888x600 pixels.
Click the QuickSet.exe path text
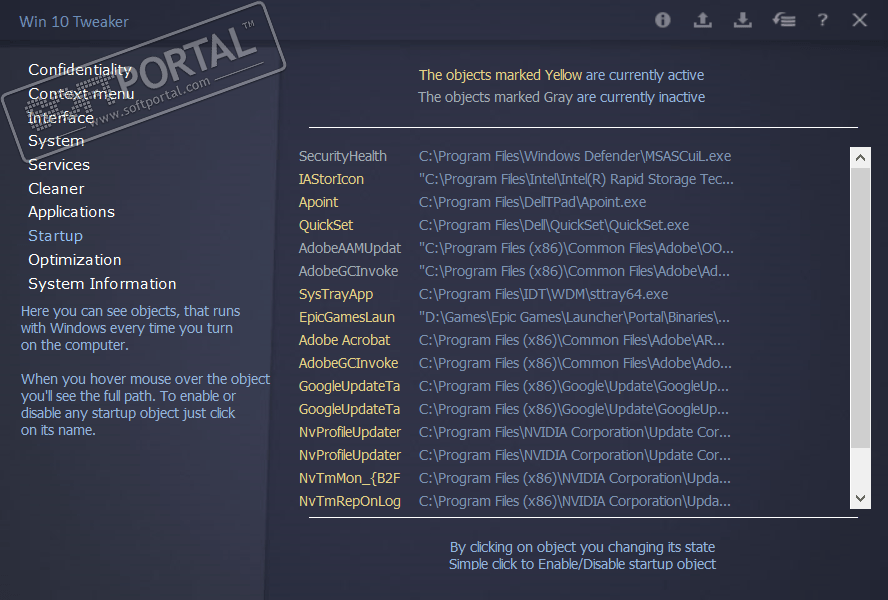(x=554, y=225)
